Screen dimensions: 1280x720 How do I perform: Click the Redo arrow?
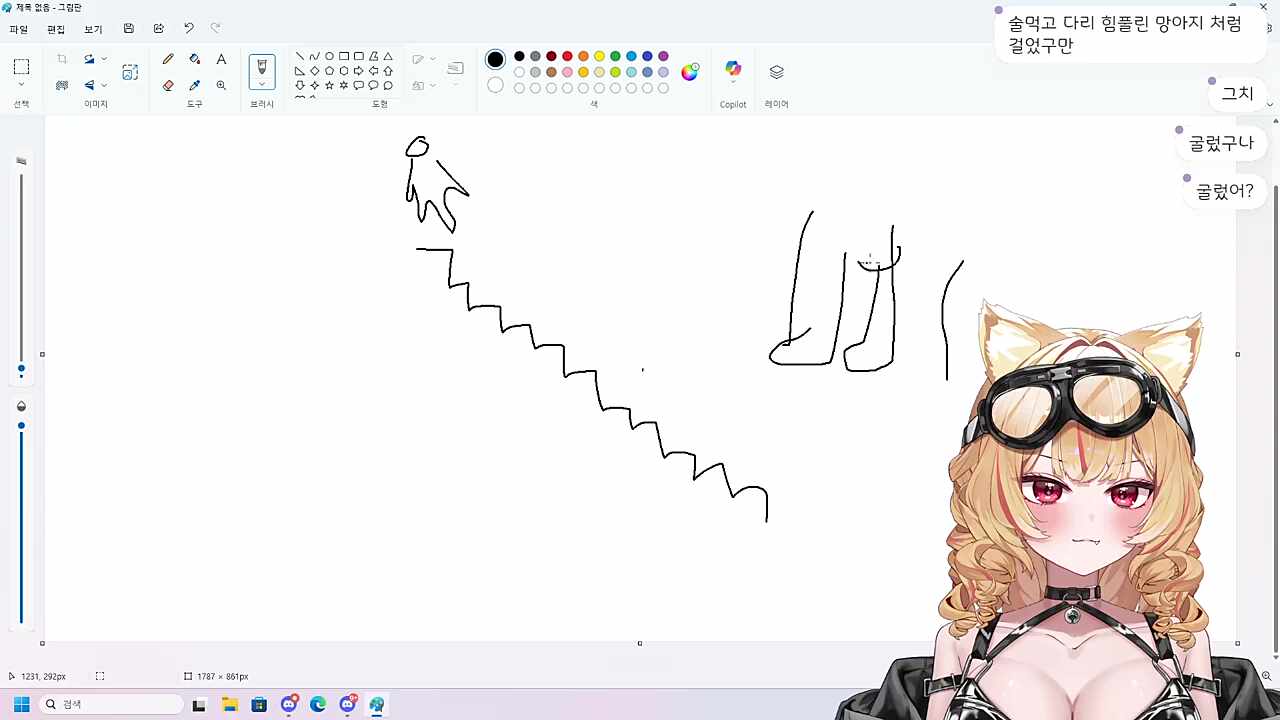(215, 29)
